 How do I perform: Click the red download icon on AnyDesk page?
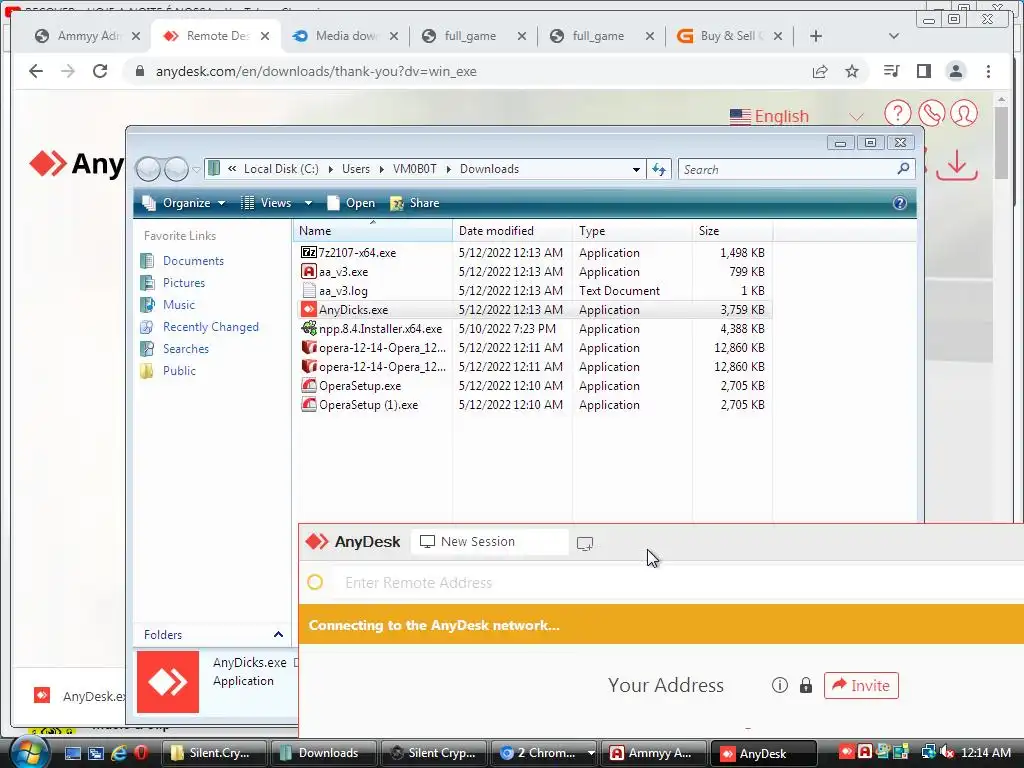(x=957, y=165)
